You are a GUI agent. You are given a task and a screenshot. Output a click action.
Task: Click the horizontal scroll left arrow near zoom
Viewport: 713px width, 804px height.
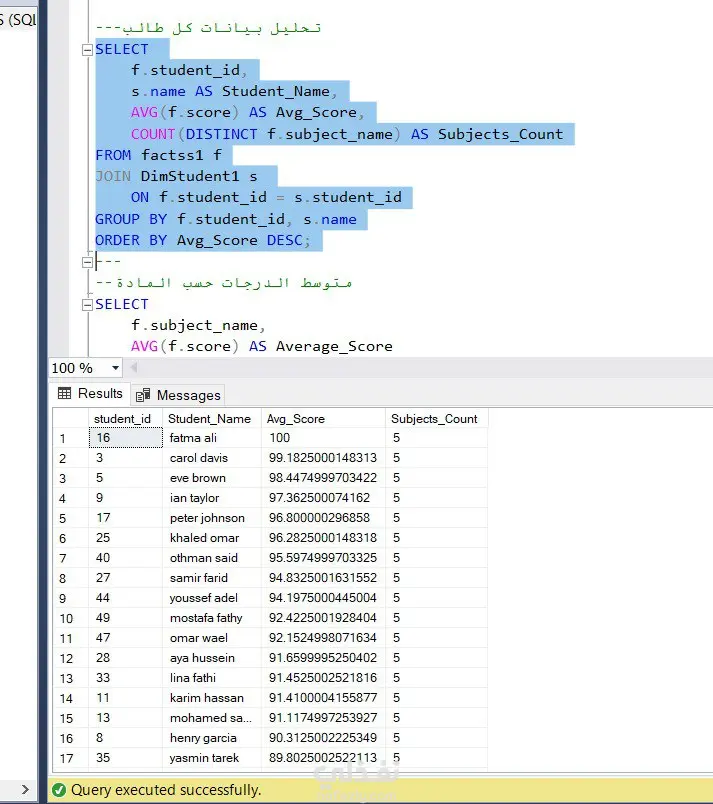coord(134,367)
